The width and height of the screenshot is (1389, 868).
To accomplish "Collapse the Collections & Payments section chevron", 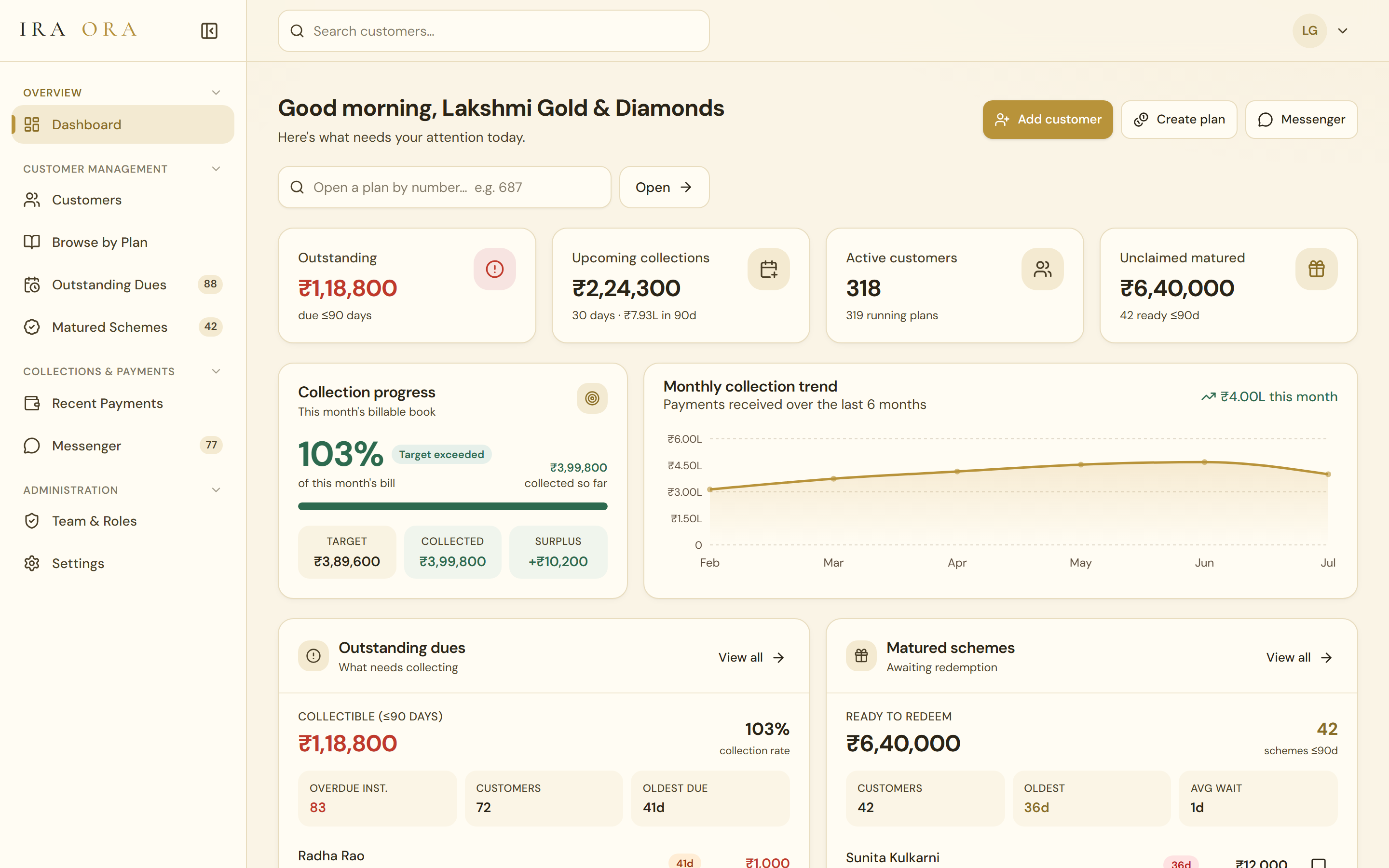I will pos(216,371).
